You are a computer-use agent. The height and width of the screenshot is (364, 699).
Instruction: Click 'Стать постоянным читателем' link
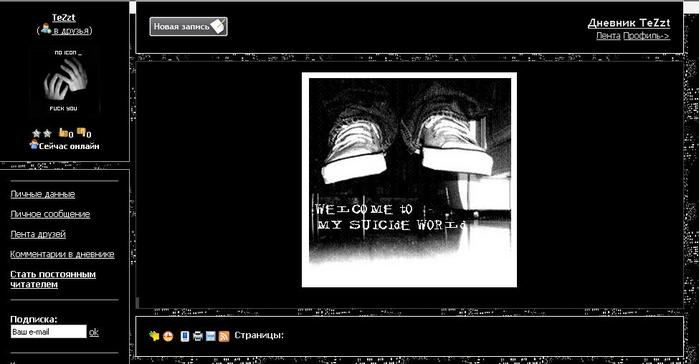53,279
